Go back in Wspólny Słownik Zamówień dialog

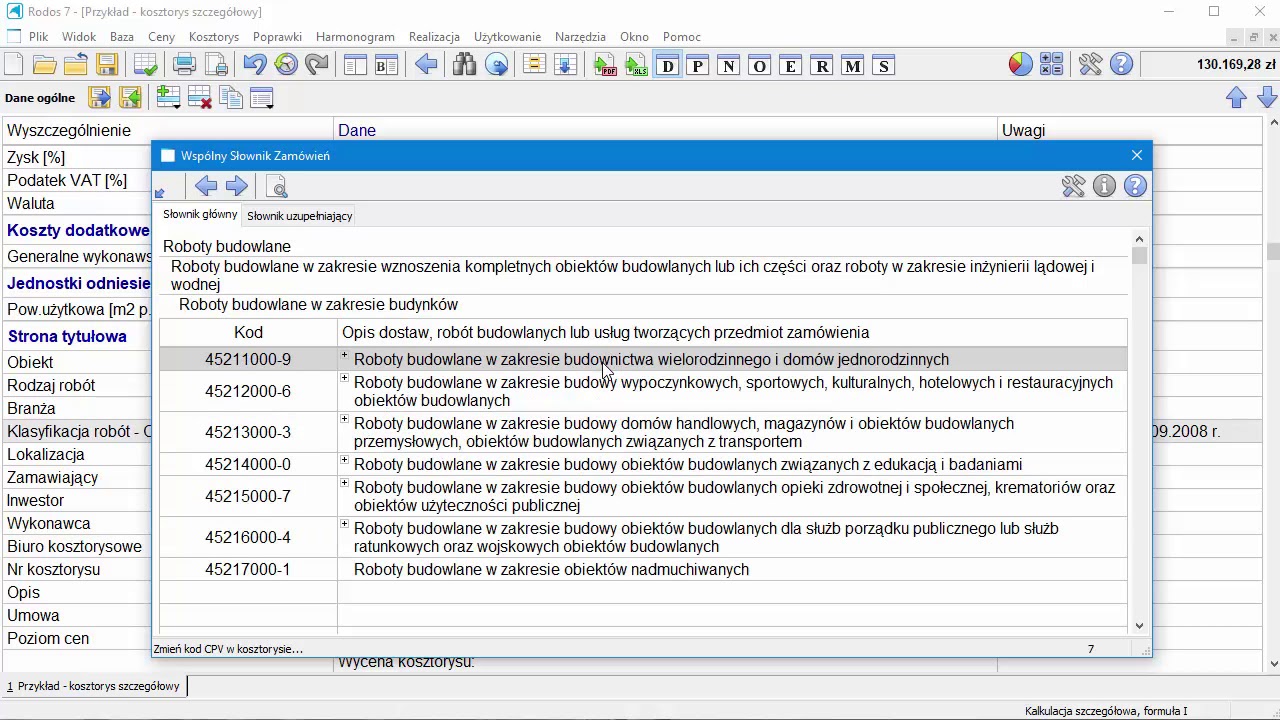206,186
